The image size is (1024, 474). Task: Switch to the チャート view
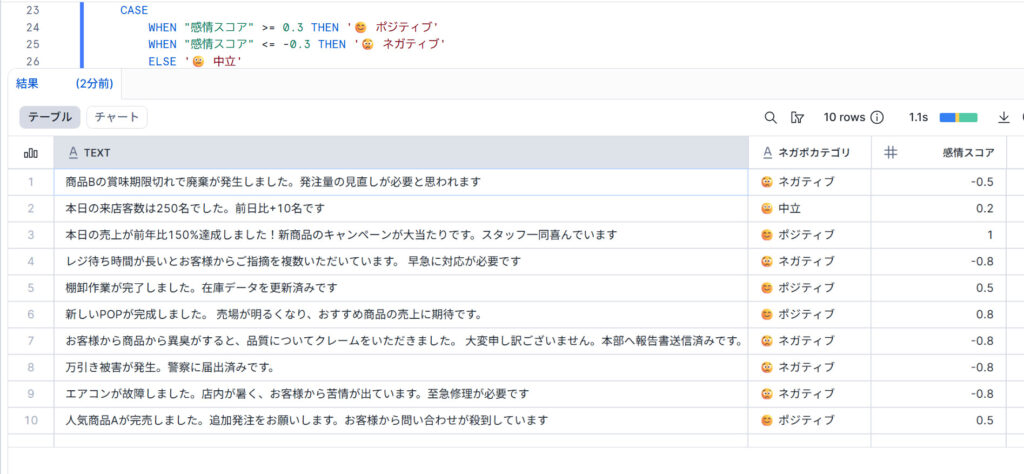click(x=116, y=117)
